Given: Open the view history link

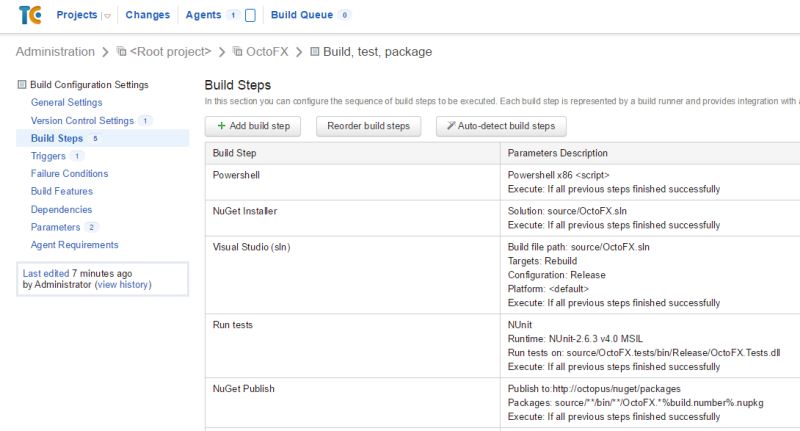Looking at the screenshot, I should coord(123,285).
